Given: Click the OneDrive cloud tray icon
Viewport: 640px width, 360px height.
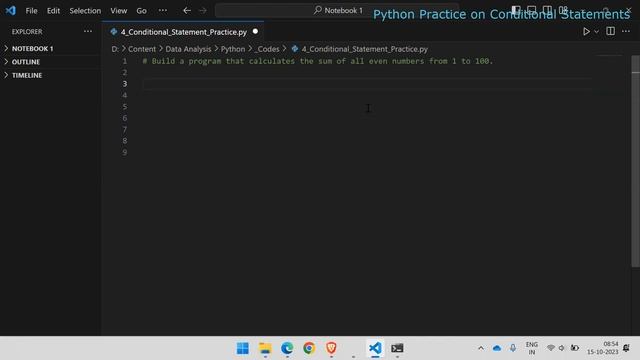Looking at the screenshot, I should (497, 348).
